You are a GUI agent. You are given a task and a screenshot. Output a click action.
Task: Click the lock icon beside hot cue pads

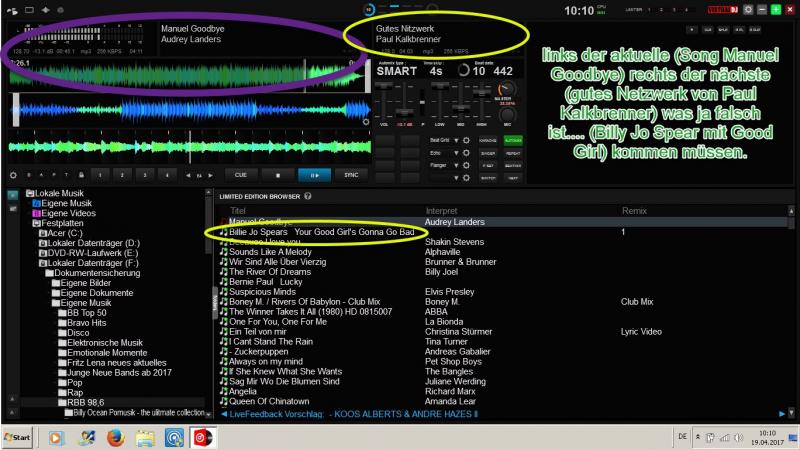(x=81, y=175)
